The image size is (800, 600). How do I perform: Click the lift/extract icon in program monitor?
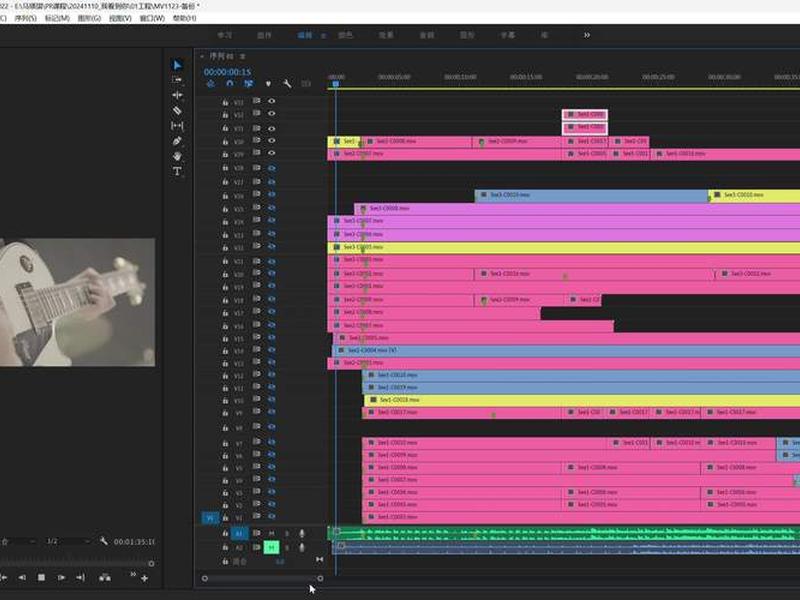[105, 578]
